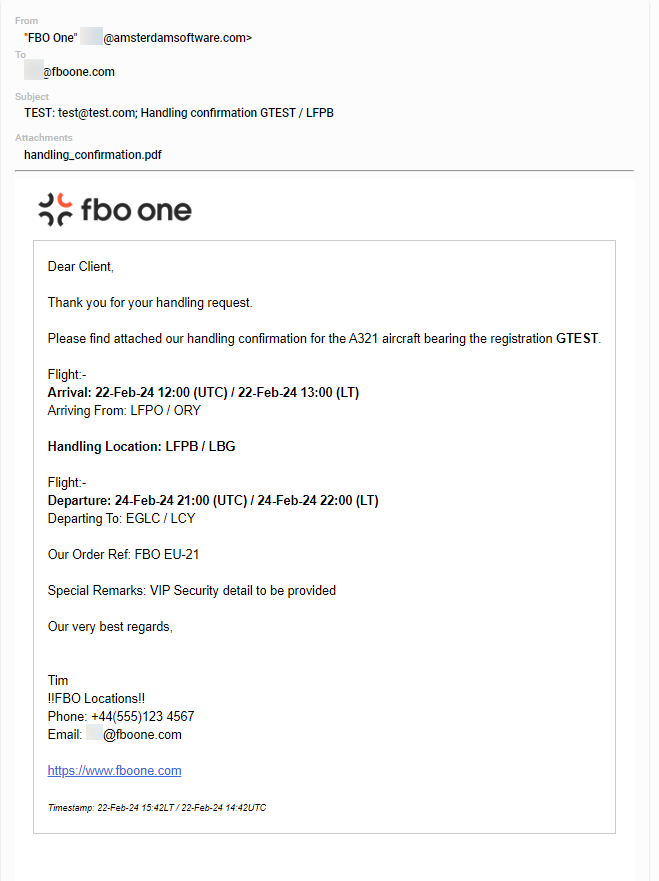Screen dimensions: 659x881
Task: Click the !!FBO Locations!! signature line
Action: [96, 698]
